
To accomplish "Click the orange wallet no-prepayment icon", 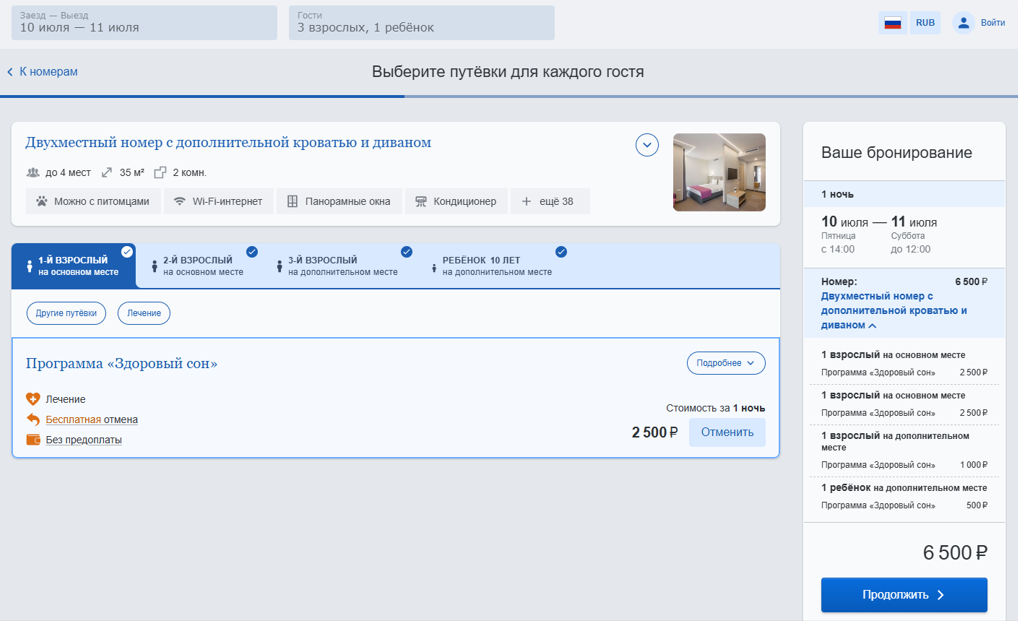I will [33, 439].
